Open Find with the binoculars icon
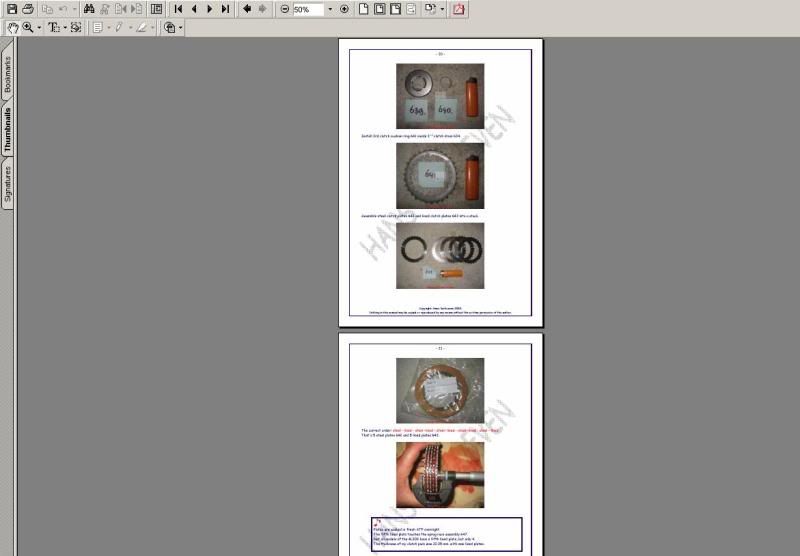The image size is (800, 556). tap(89, 9)
